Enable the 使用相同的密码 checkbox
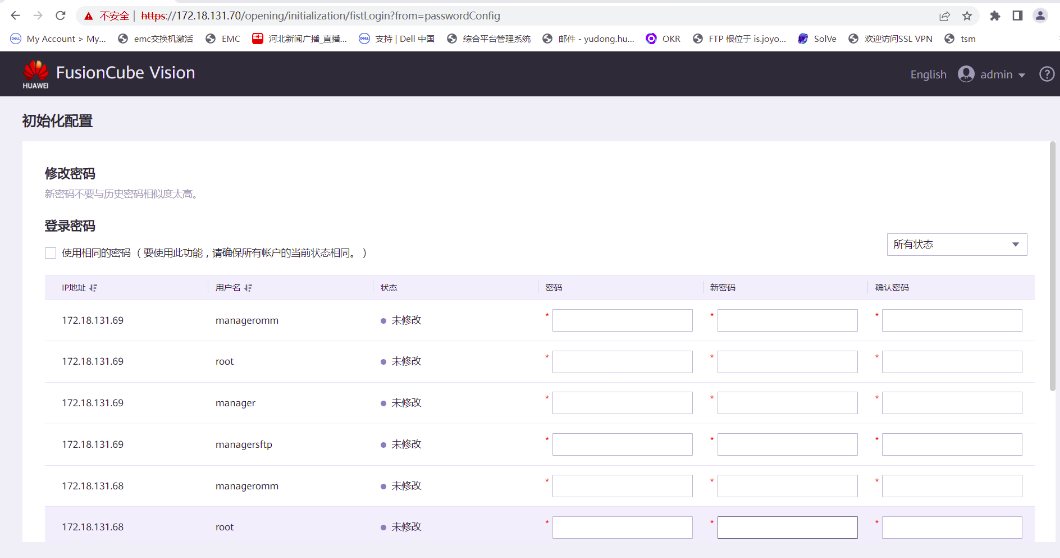Viewport: 1060px width, 558px height. click(x=50, y=253)
